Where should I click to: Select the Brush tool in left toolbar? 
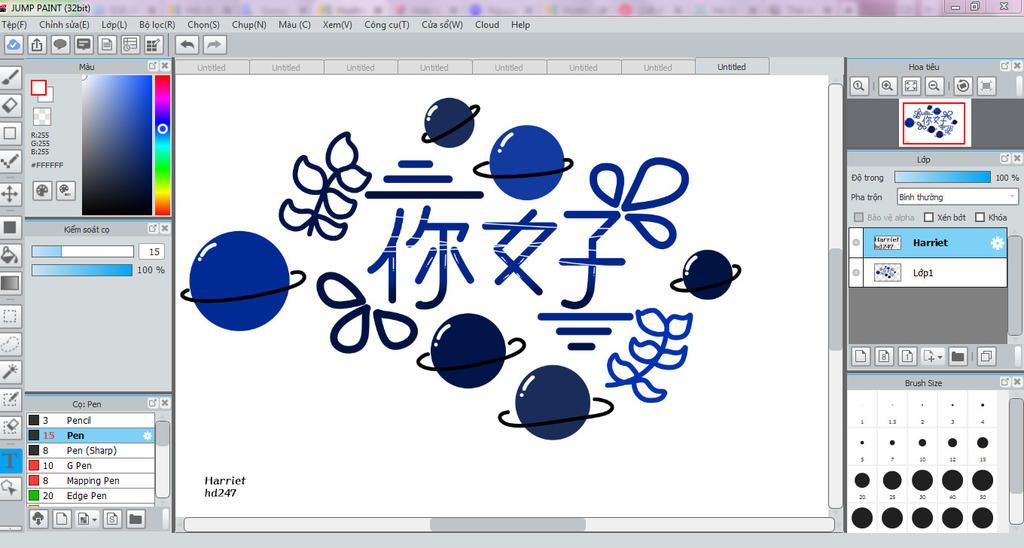tap(10, 78)
